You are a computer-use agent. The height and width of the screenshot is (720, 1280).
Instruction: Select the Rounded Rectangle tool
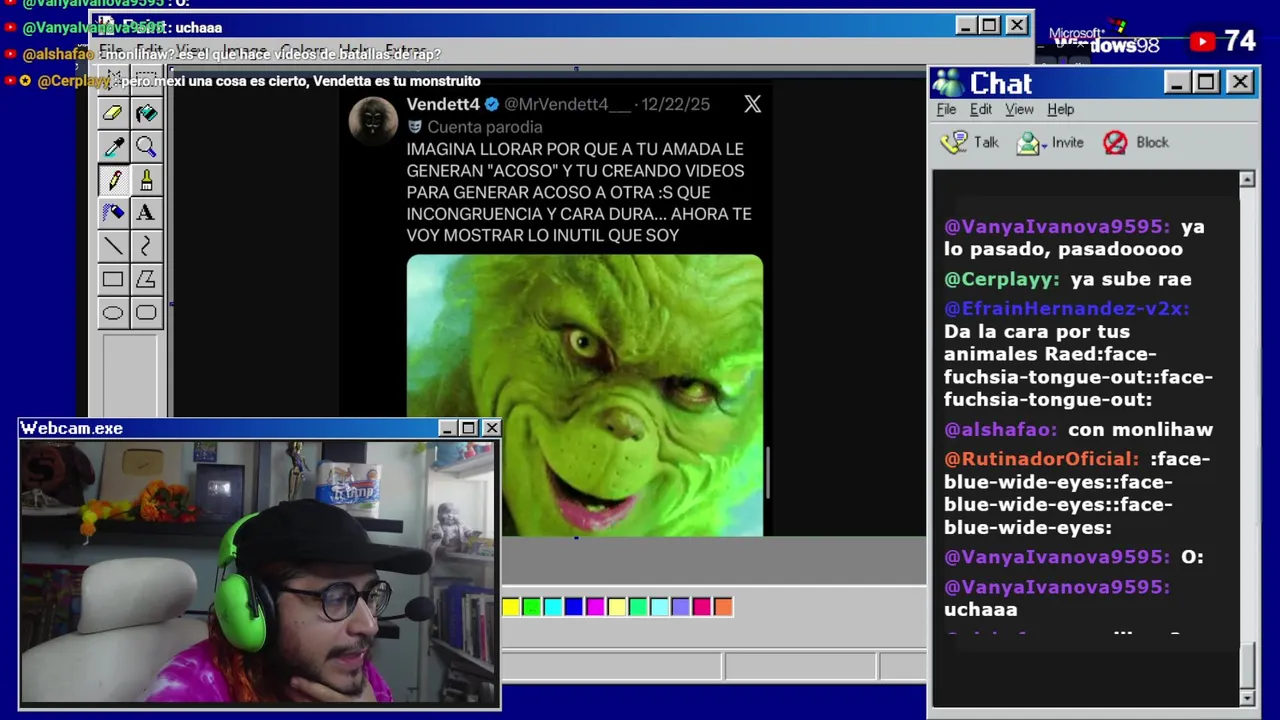click(x=146, y=313)
